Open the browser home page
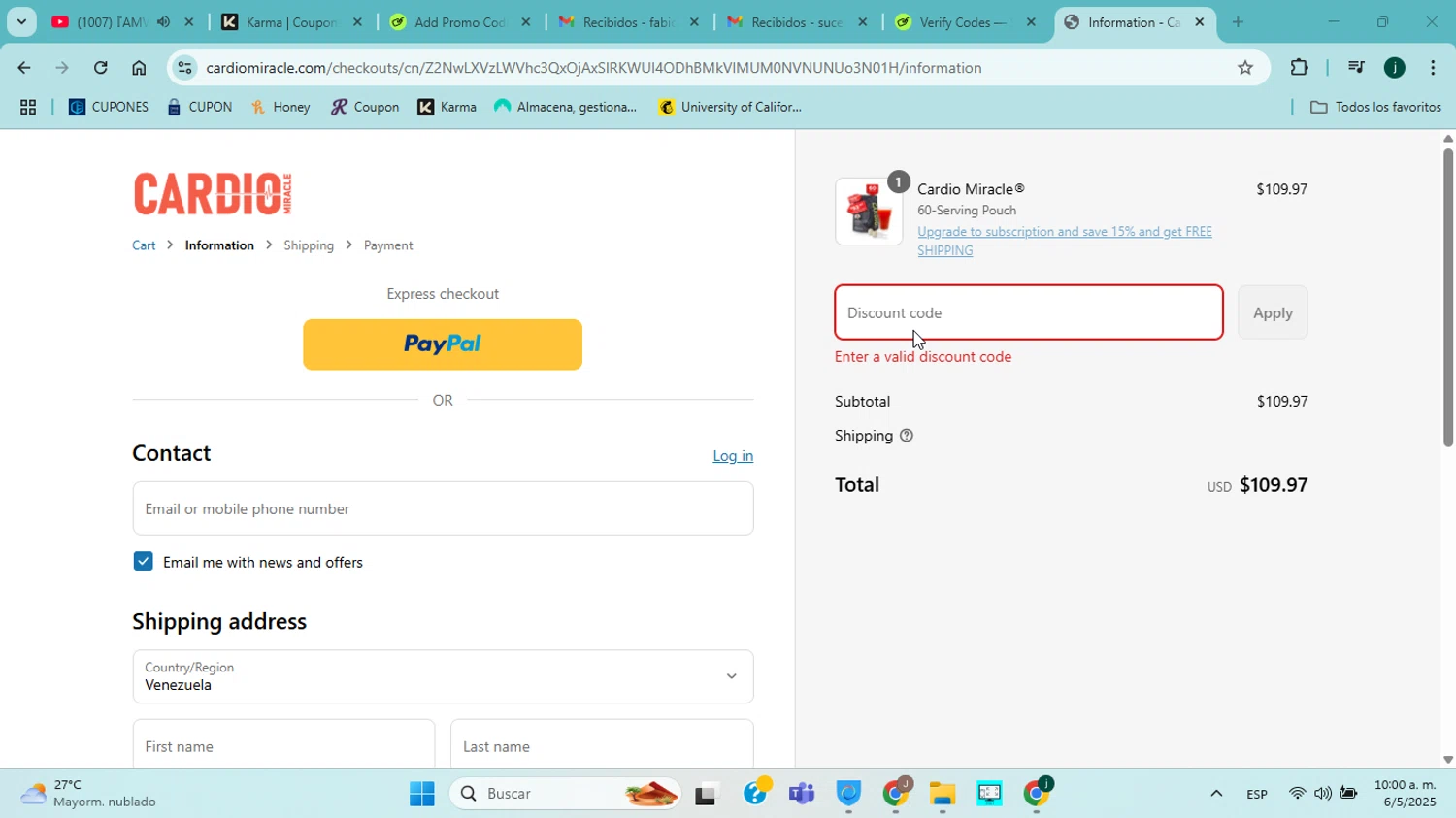This screenshot has width=1456, height=818. click(x=139, y=68)
